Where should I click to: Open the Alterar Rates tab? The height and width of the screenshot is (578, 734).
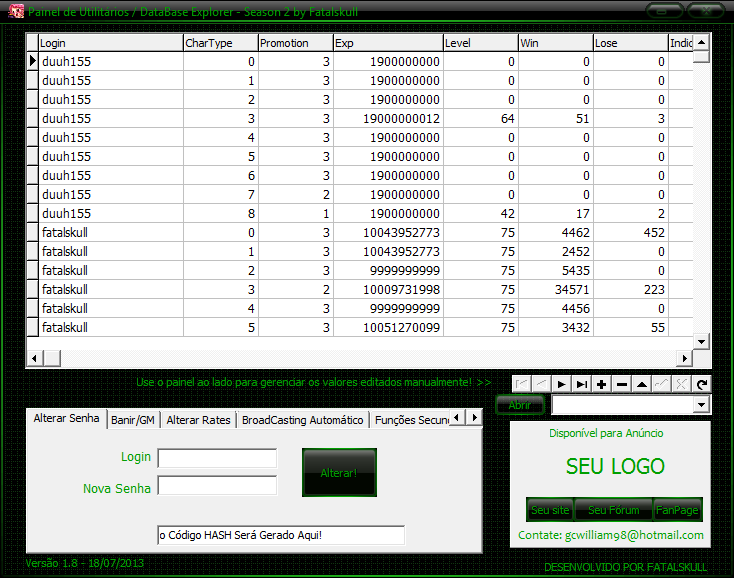tap(199, 420)
